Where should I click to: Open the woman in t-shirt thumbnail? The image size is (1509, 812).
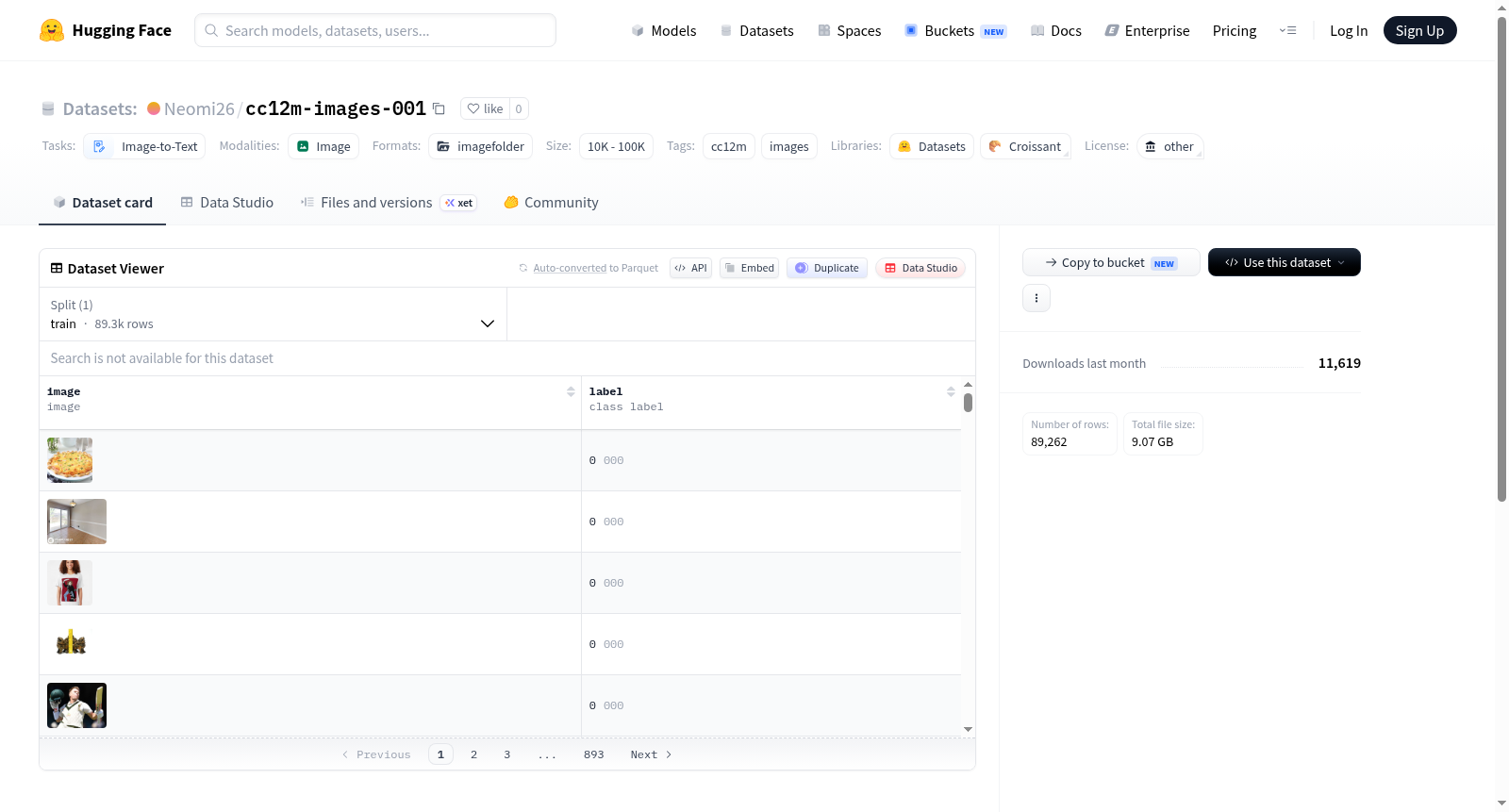point(70,583)
